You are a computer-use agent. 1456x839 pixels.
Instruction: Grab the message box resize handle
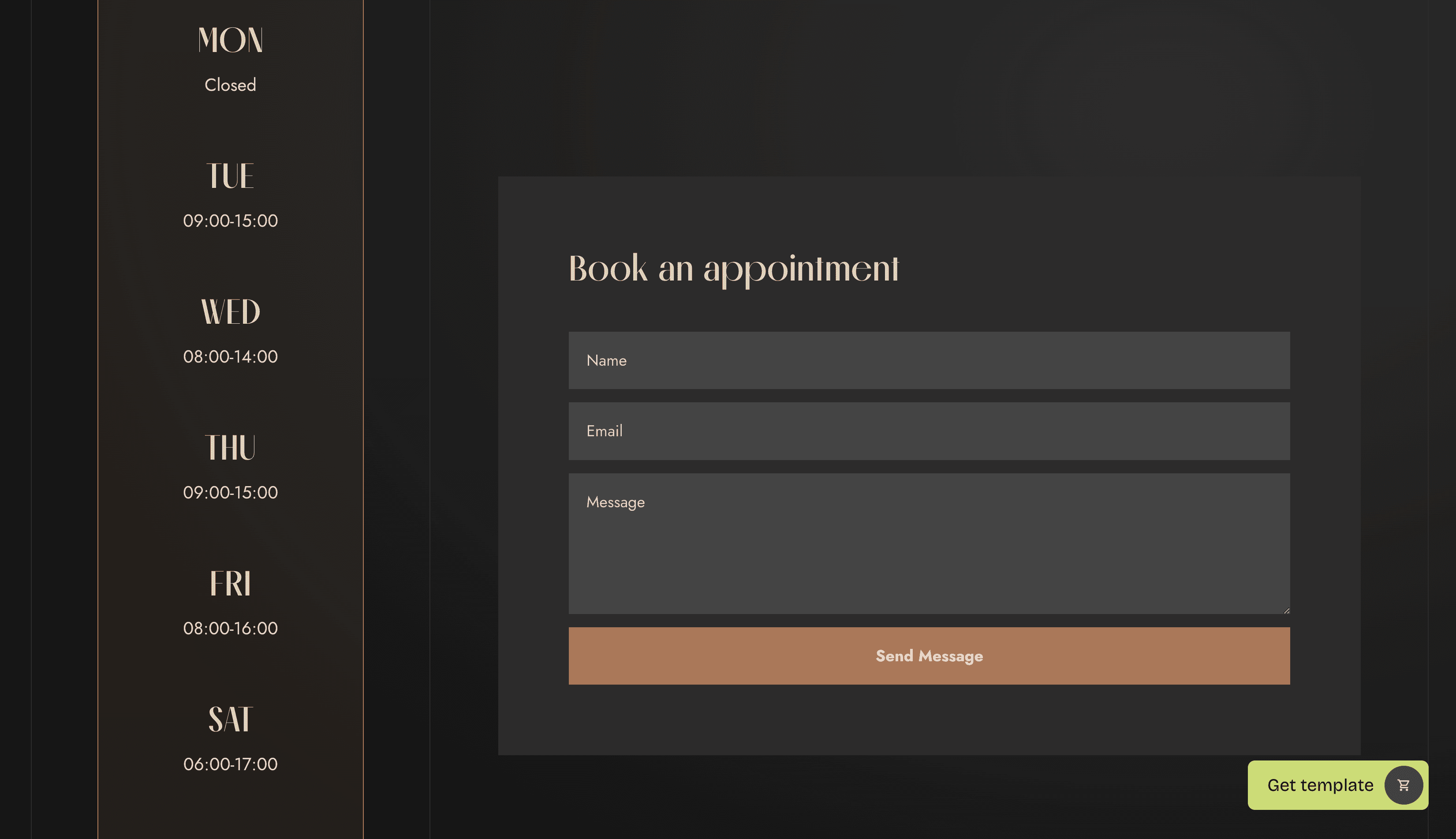[1286, 610]
